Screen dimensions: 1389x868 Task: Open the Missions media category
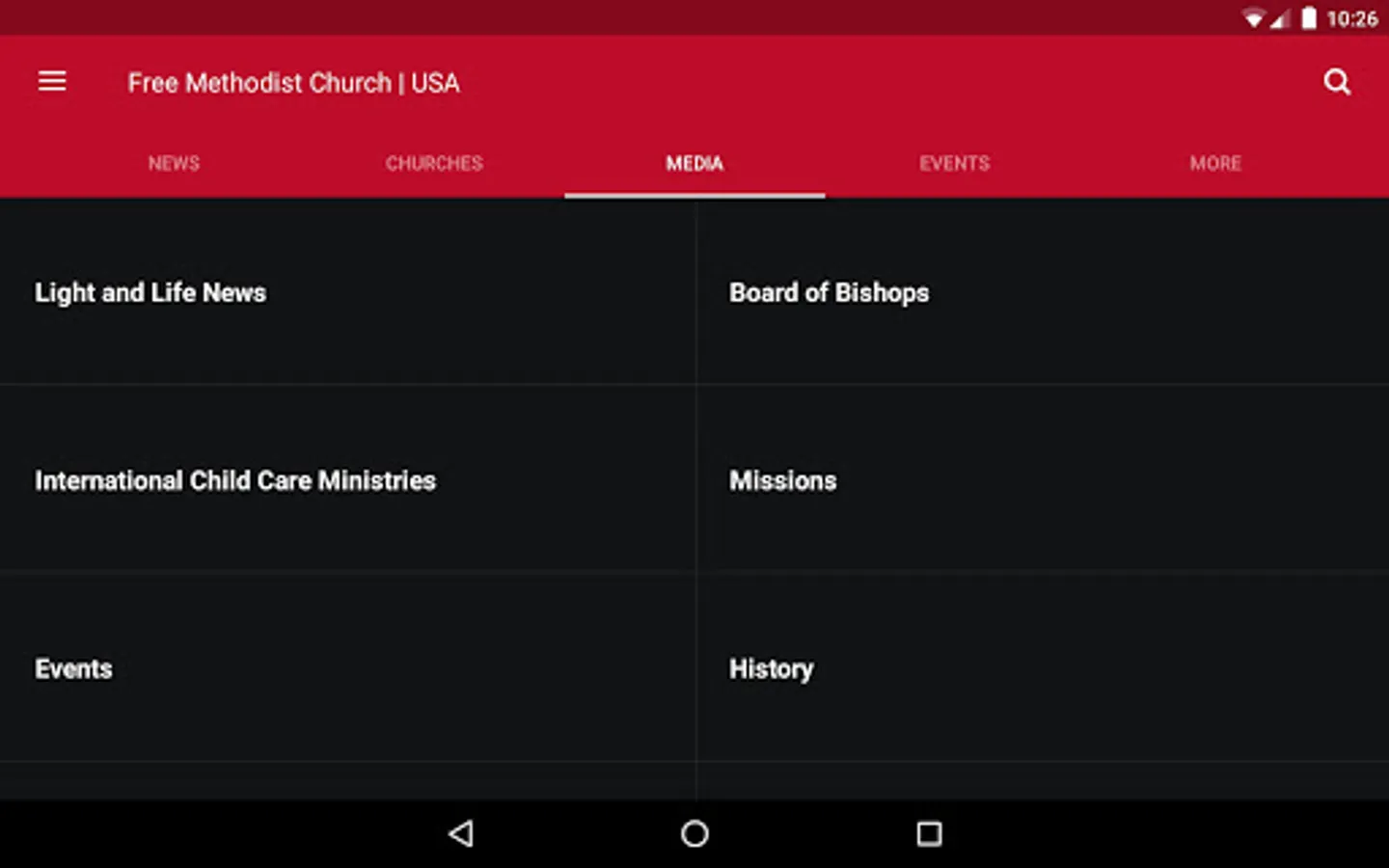click(x=1043, y=479)
